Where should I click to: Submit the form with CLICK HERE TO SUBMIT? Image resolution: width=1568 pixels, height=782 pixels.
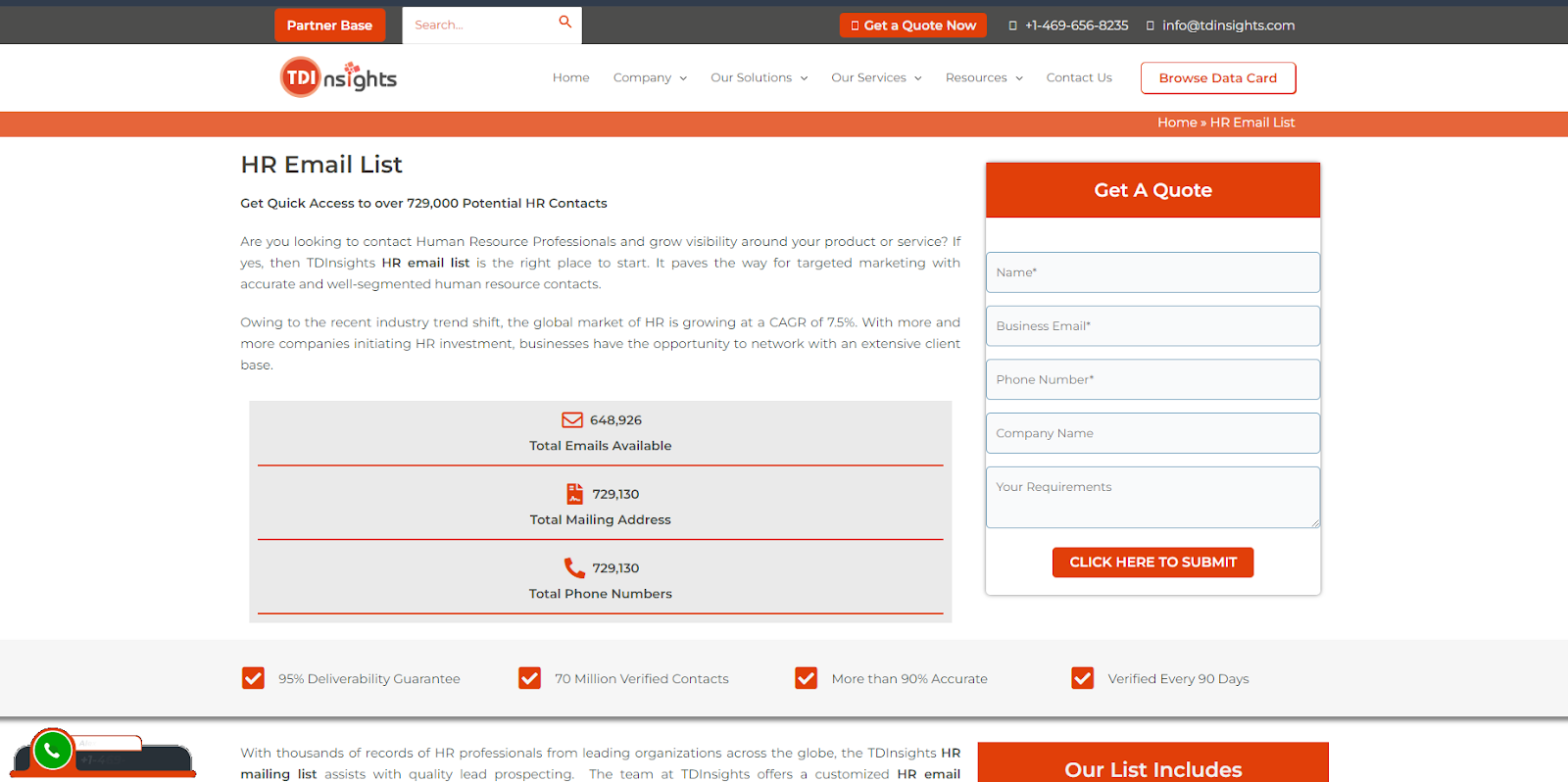(1152, 562)
